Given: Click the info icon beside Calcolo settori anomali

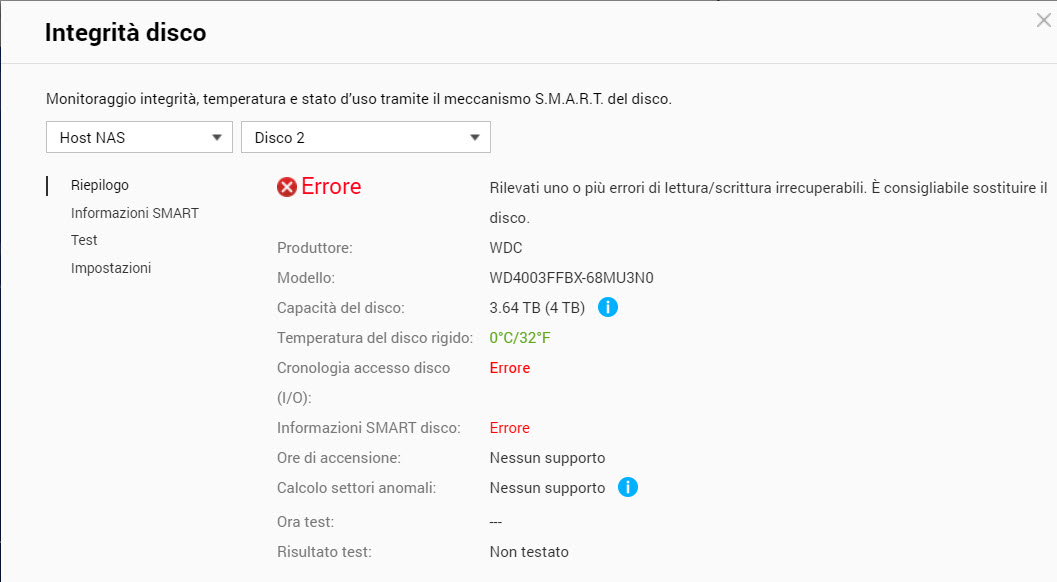Looking at the screenshot, I should point(628,488).
